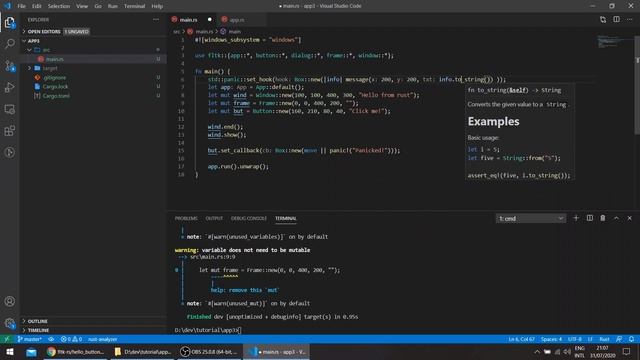Split the editor to the right
640x360 pixels.
coord(616,20)
